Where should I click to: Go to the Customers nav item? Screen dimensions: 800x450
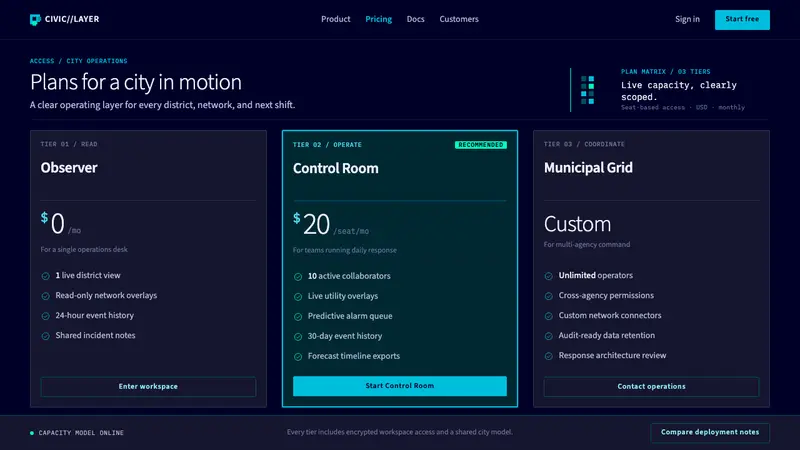(459, 19)
